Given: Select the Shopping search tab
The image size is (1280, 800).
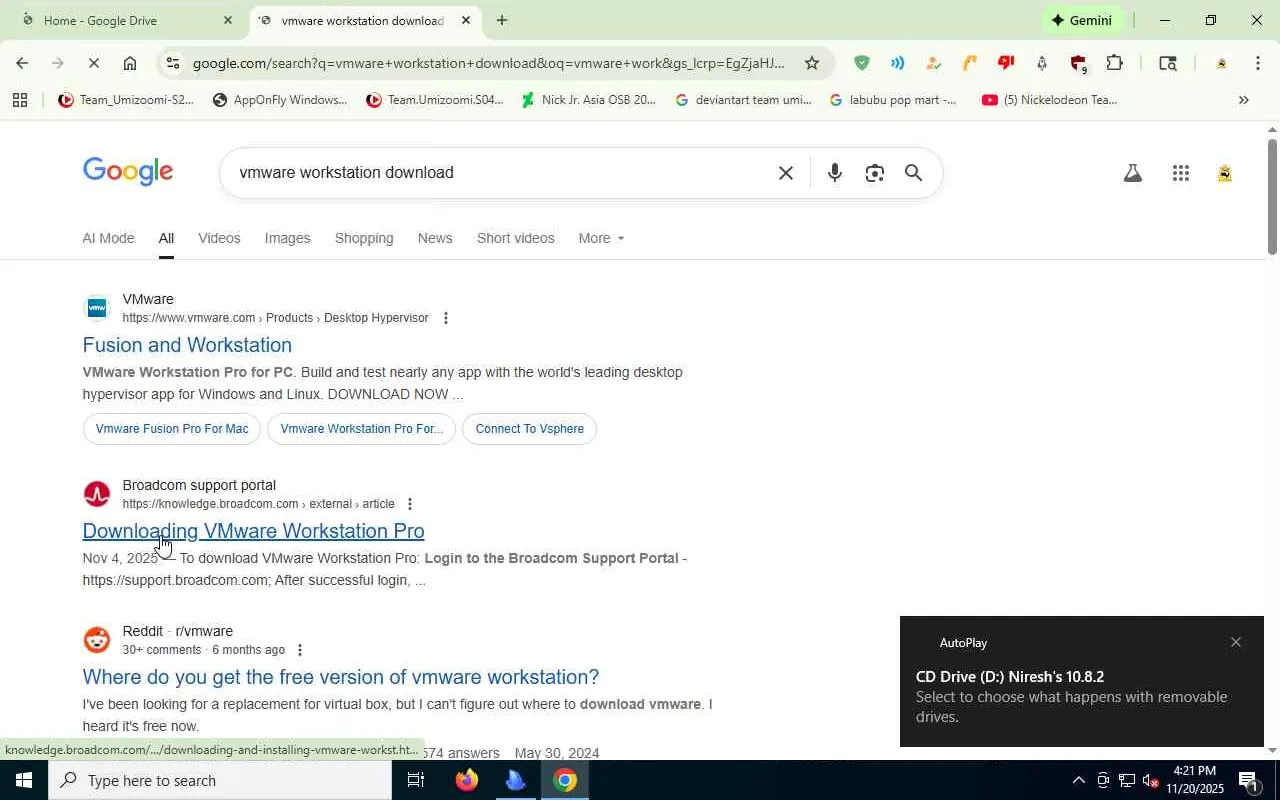Looking at the screenshot, I should (x=364, y=238).
